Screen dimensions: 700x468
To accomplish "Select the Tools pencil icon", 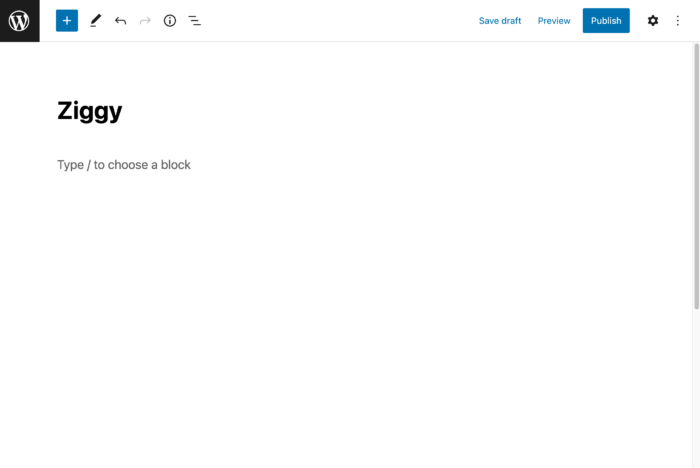I will [x=96, y=21].
